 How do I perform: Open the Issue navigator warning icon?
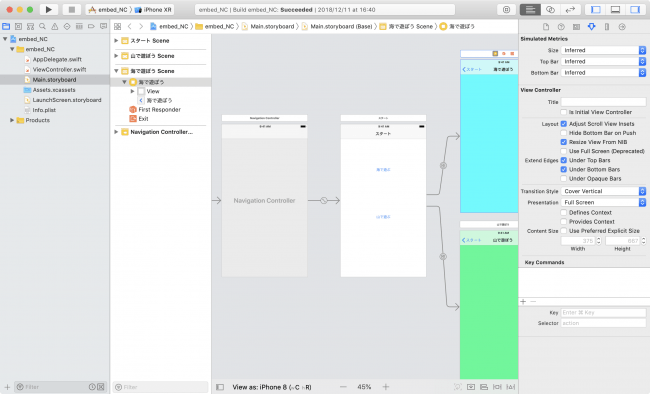55,27
